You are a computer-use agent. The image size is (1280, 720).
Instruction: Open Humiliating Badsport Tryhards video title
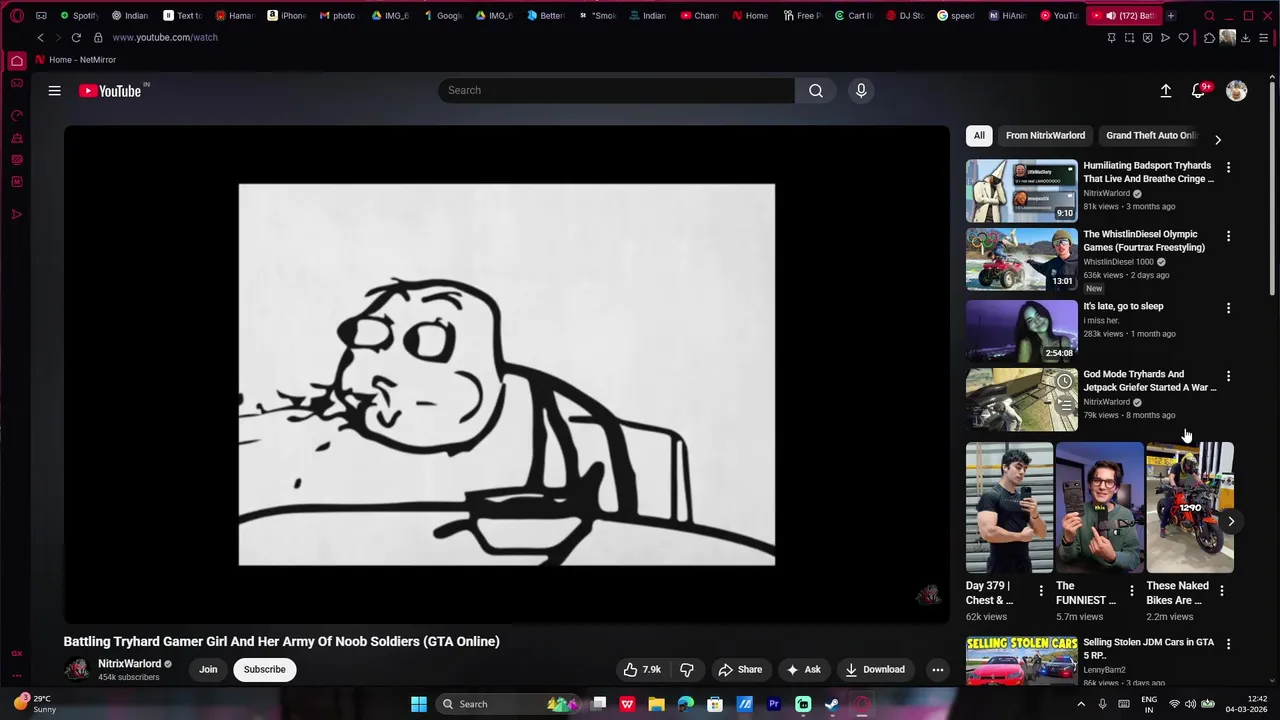coord(1149,172)
